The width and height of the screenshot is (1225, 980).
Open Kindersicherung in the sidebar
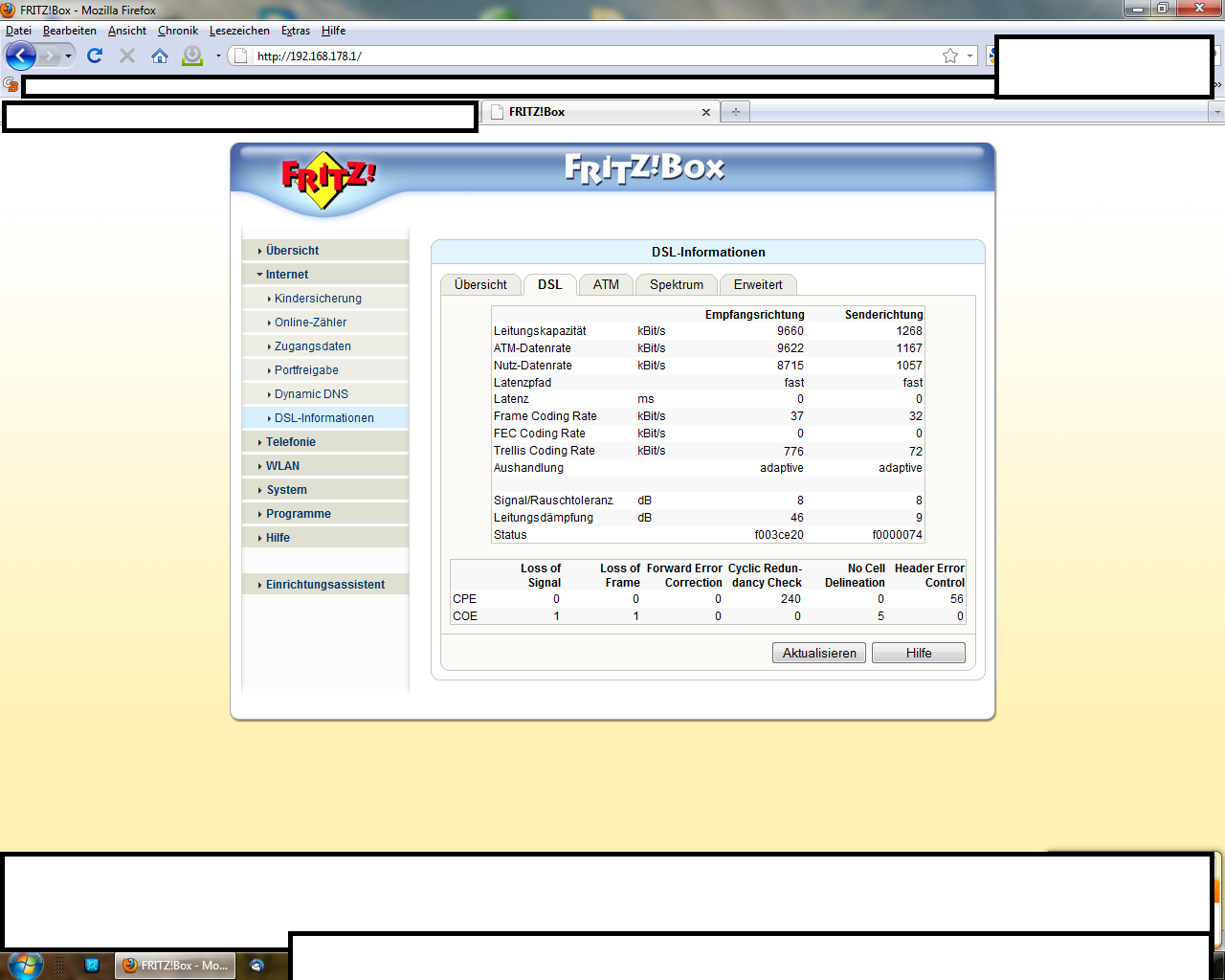click(325, 299)
